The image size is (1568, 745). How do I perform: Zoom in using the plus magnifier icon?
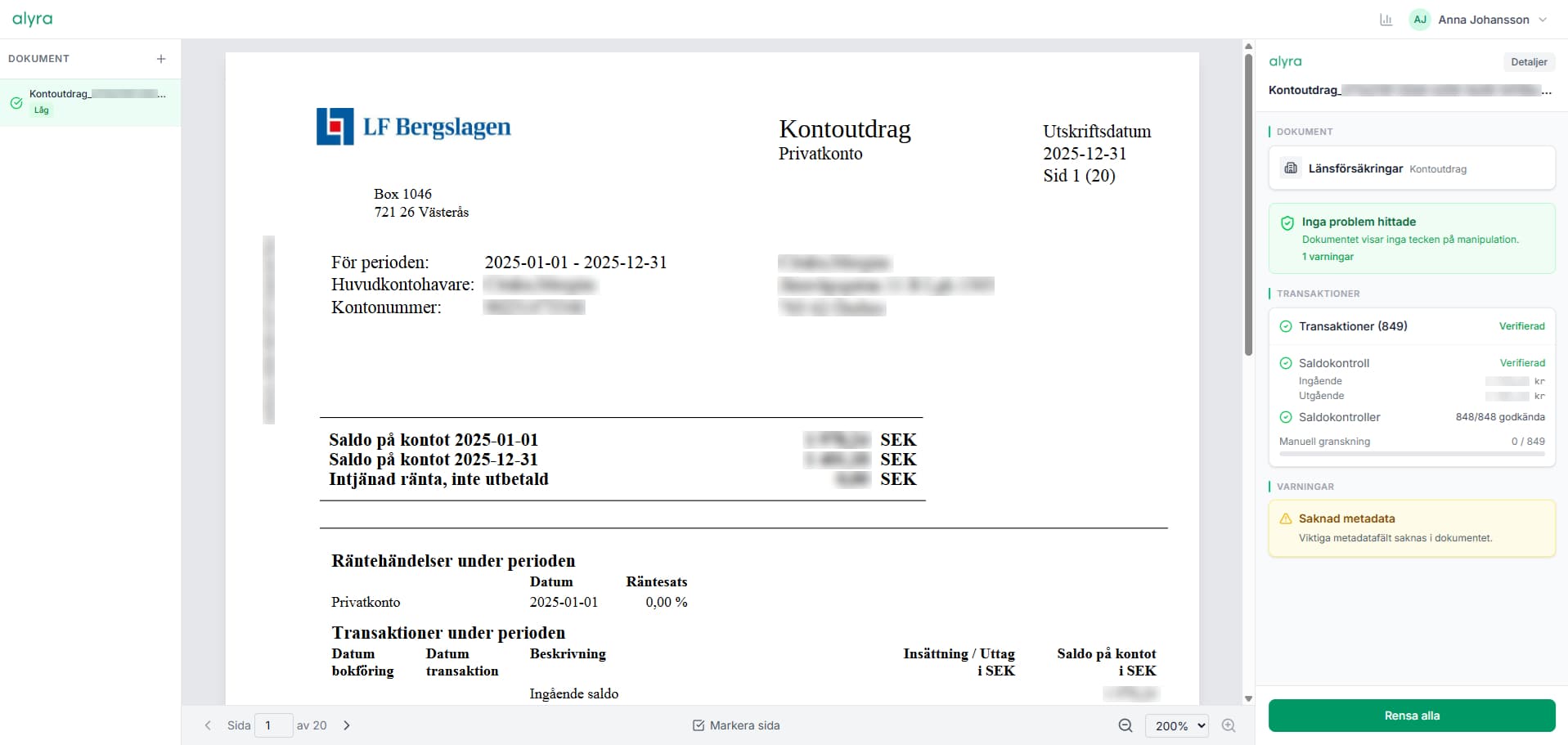[x=1228, y=725]
